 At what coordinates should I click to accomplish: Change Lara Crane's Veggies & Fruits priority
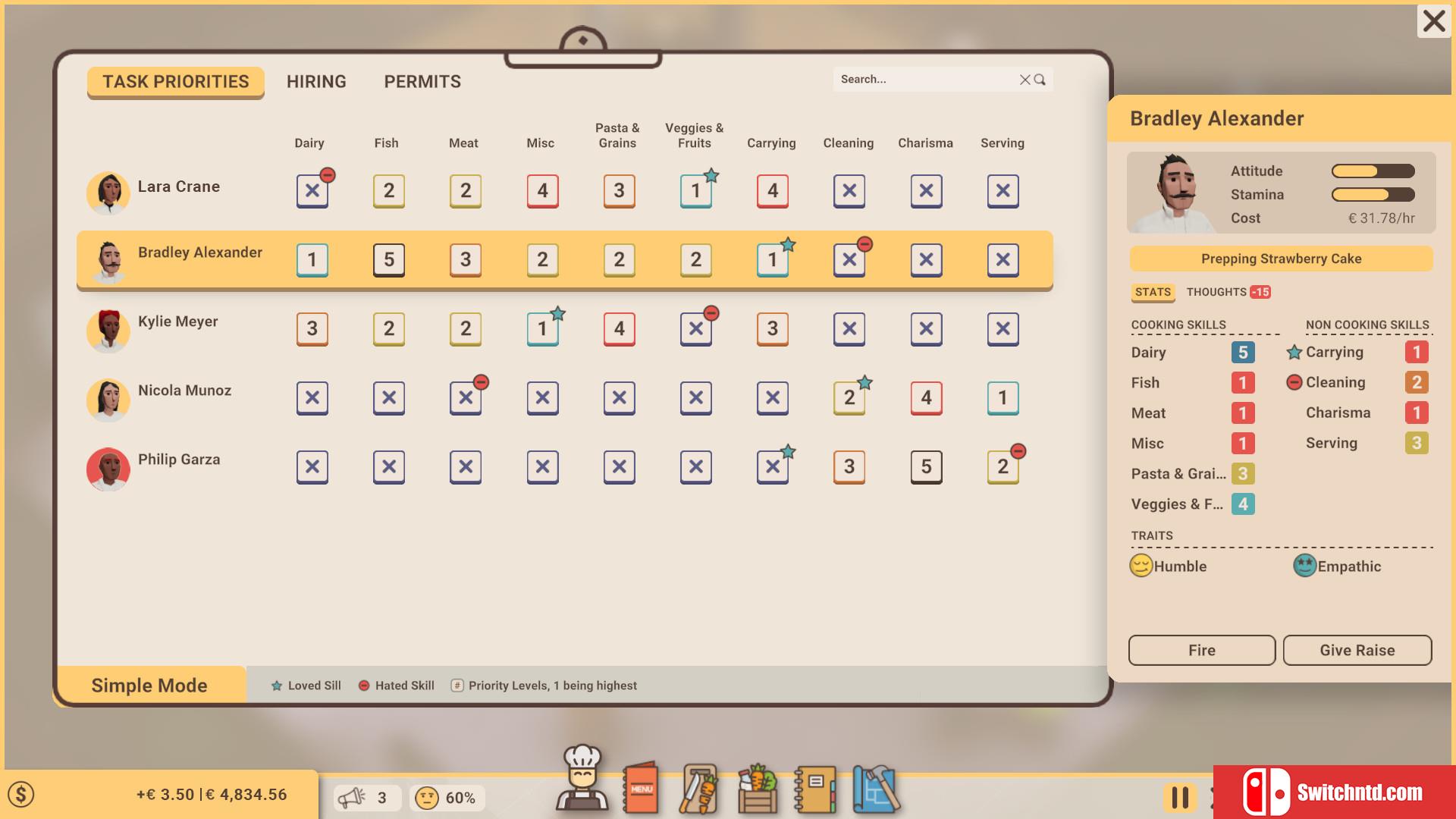point(696,191)
